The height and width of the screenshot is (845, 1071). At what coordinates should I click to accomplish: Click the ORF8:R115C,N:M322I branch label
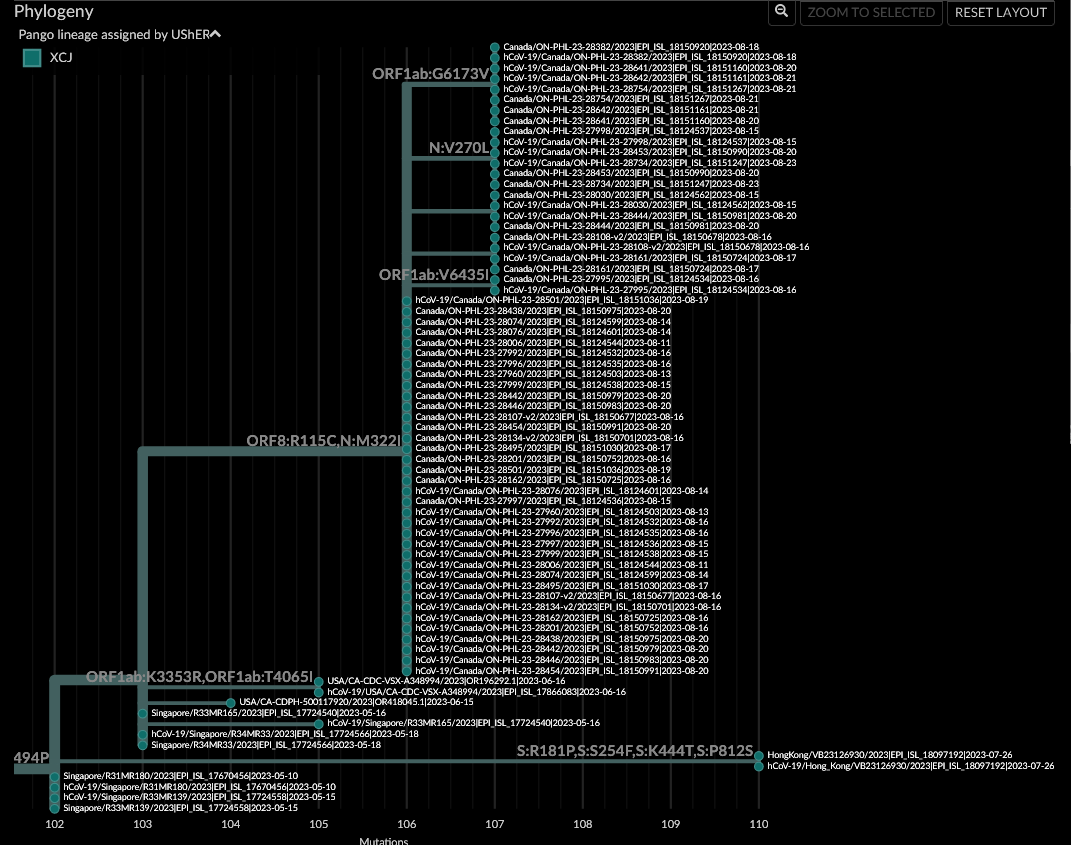[x=324, y=441]
